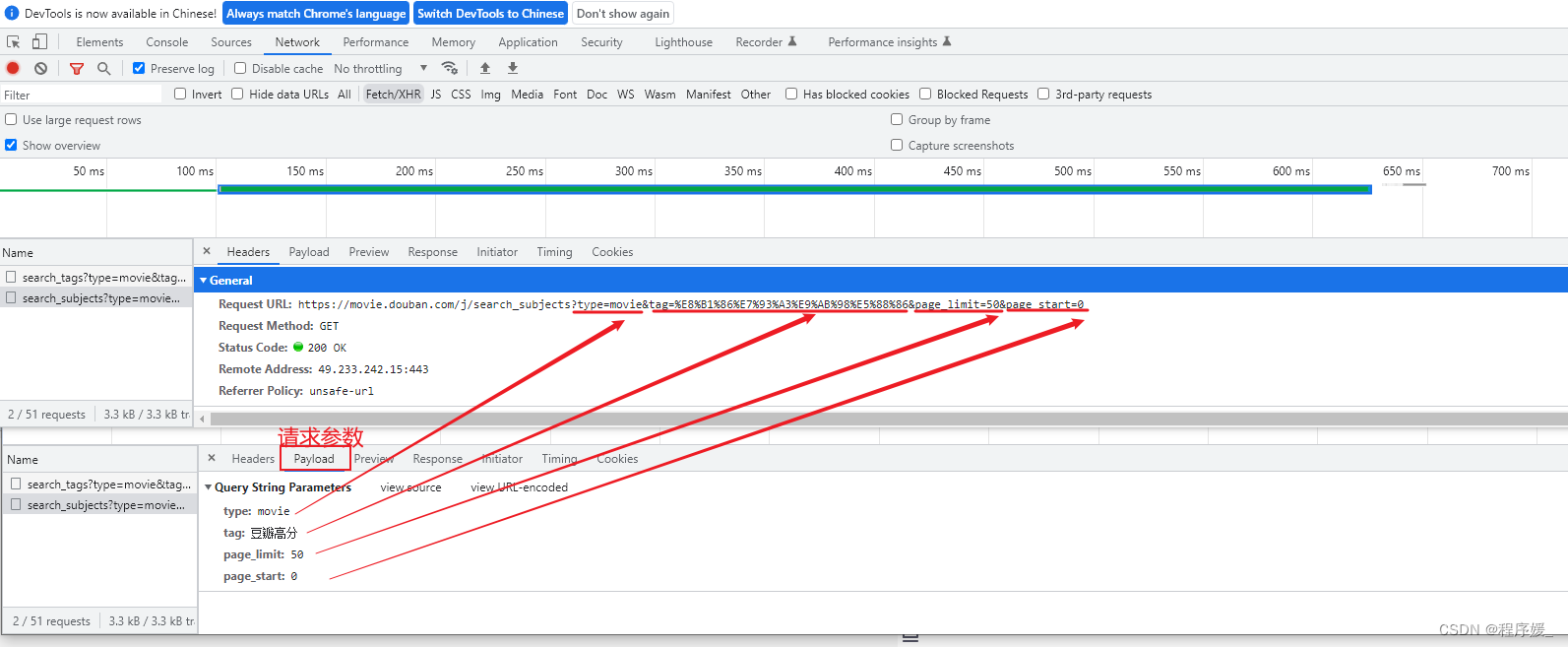This screenshot has height=647, width=1568.
Task: Open the Sources panel
Action: point(231,42)
